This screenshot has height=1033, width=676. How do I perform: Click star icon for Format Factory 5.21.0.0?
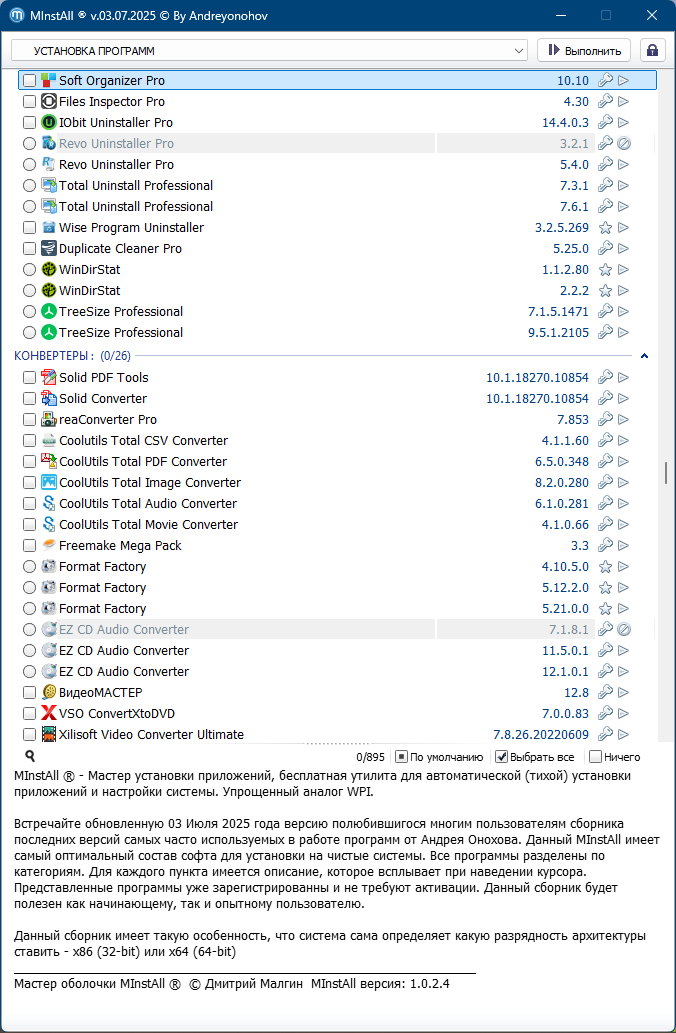605,609
